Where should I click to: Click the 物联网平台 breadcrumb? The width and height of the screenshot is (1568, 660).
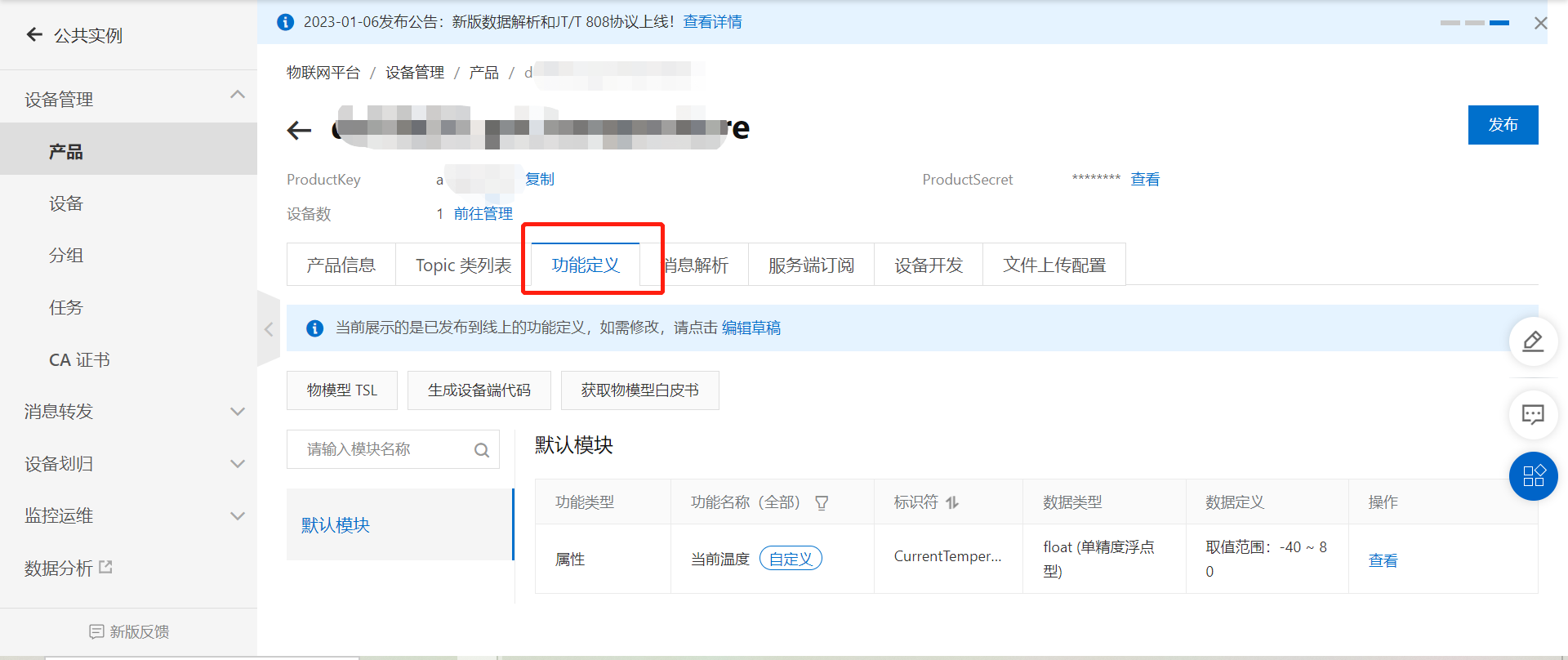323,73
